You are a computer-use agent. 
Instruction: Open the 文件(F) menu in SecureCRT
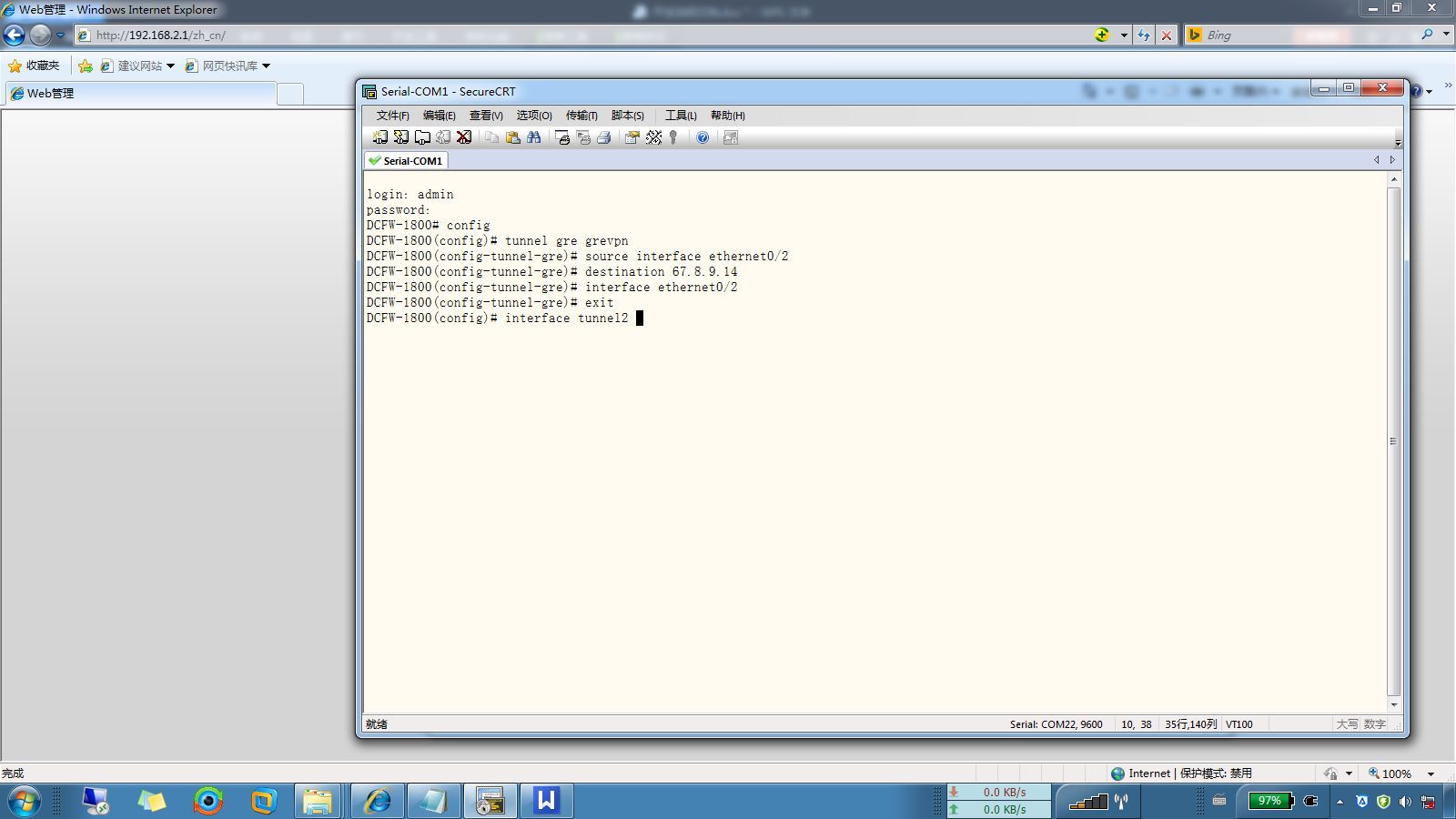click(392, 116)
